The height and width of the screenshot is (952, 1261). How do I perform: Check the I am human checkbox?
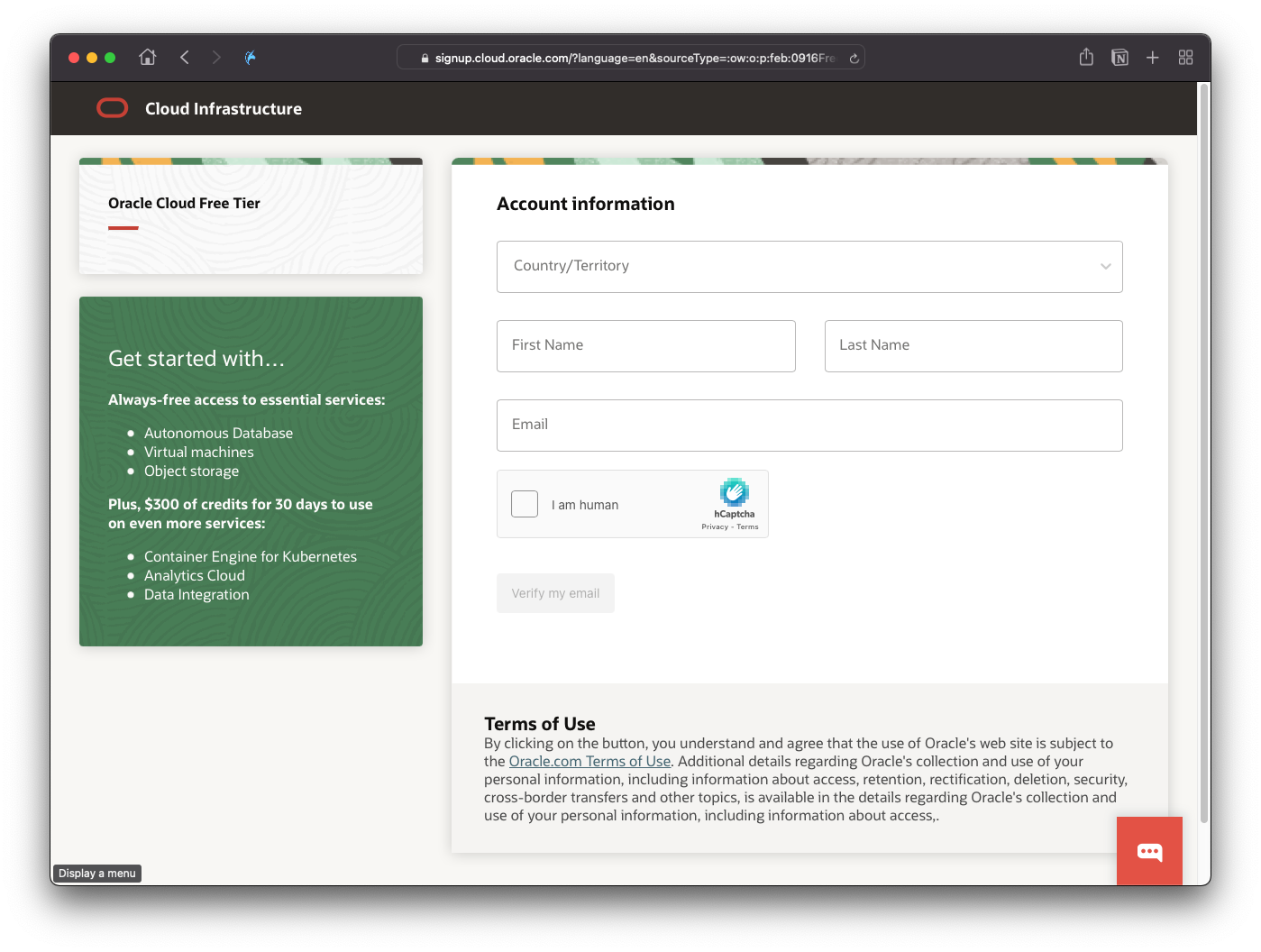coord(525,504)
